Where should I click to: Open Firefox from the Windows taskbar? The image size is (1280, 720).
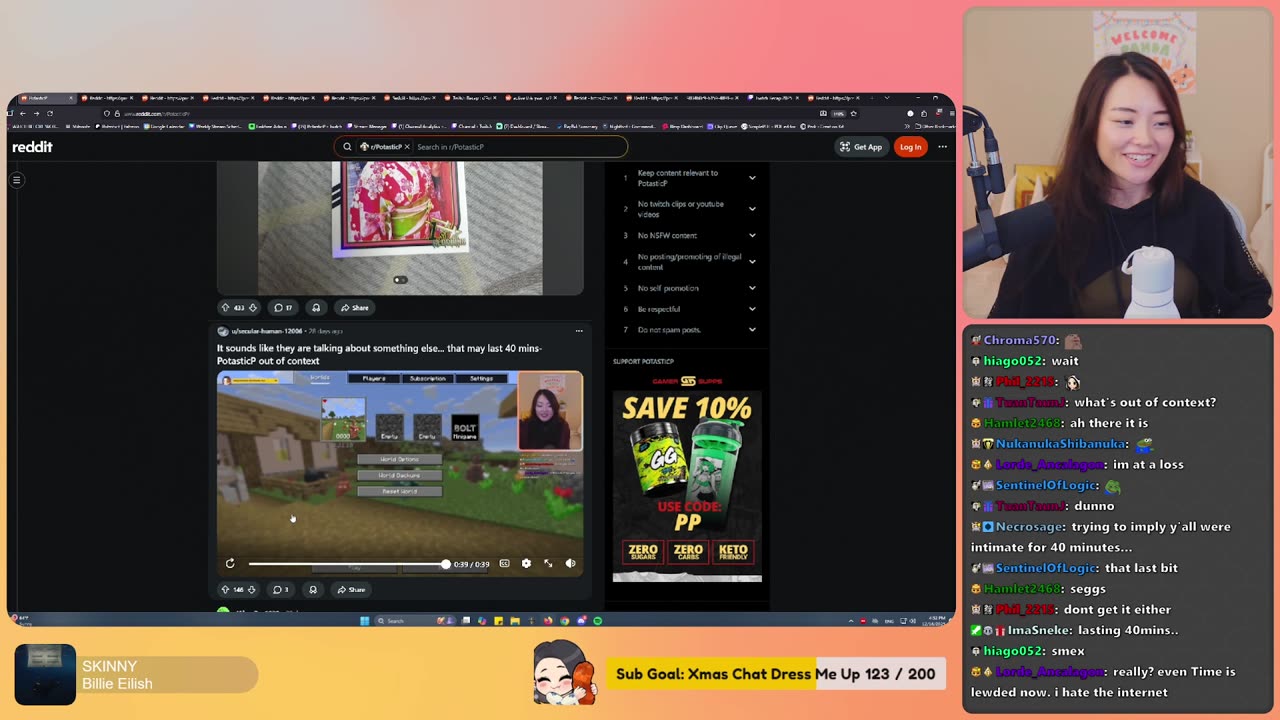click(548, 621)
